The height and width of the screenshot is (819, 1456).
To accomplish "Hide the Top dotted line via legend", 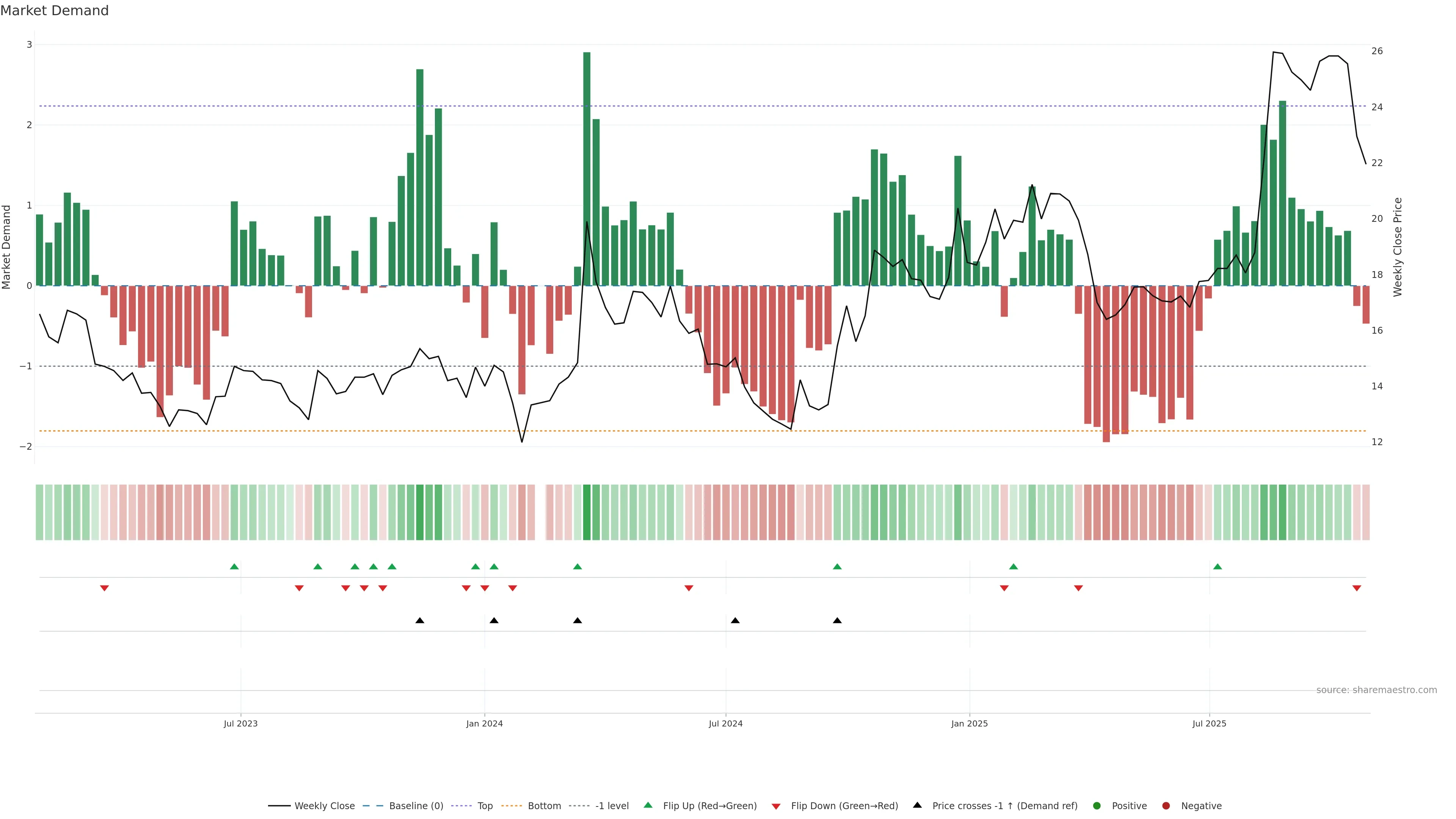I will click(485, 805).
